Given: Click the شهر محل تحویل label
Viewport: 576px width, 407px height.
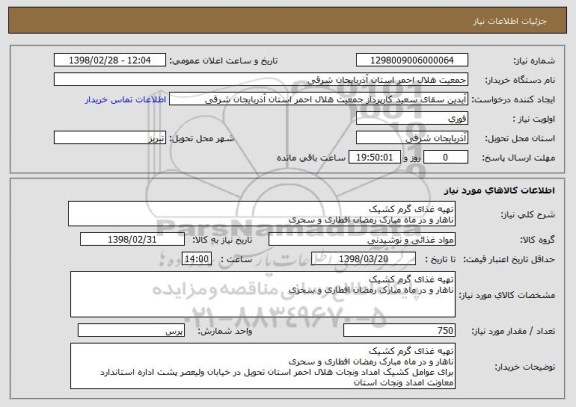Looking at the screenshot, I should [x=202, y=138].
